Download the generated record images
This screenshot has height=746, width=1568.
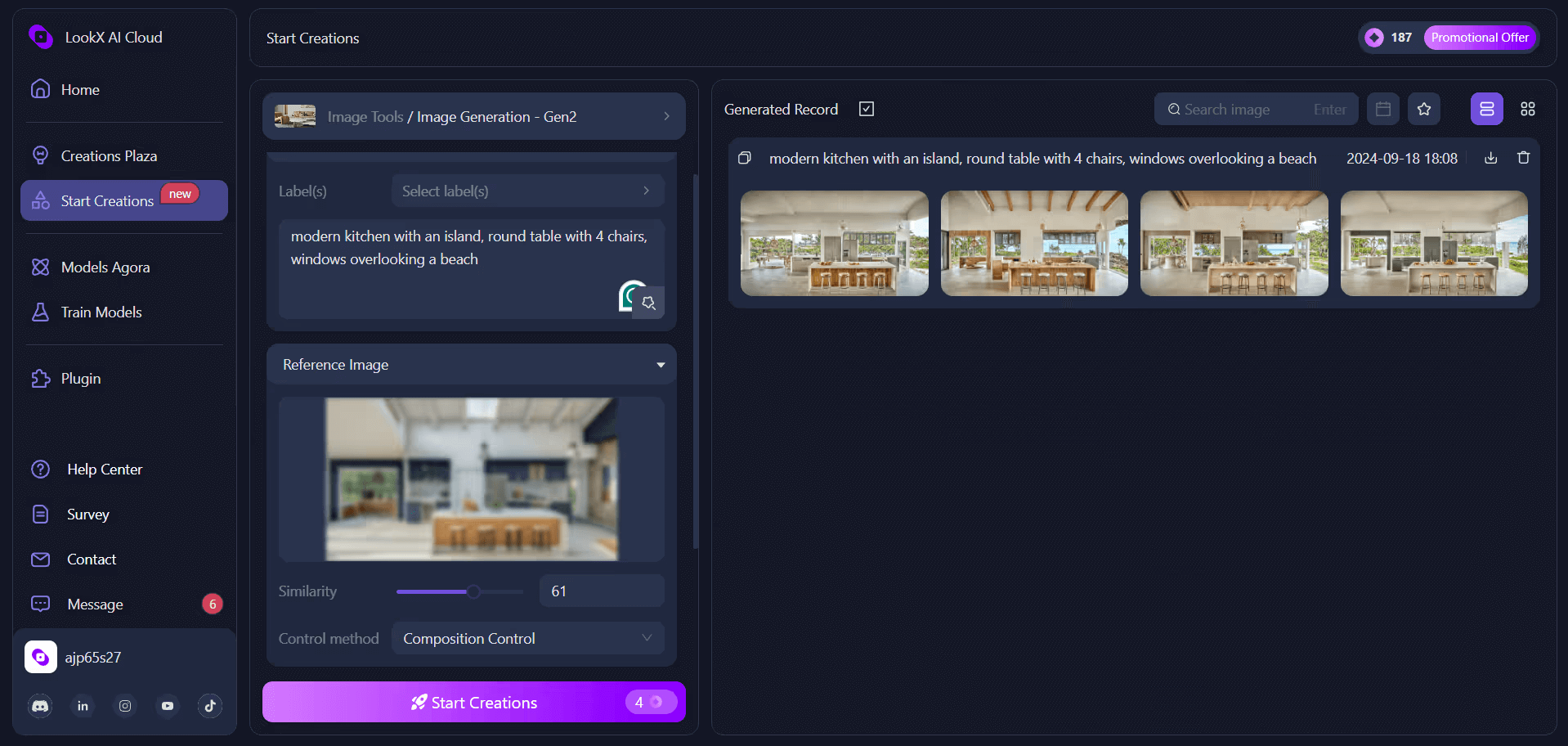coord(1491,158)
